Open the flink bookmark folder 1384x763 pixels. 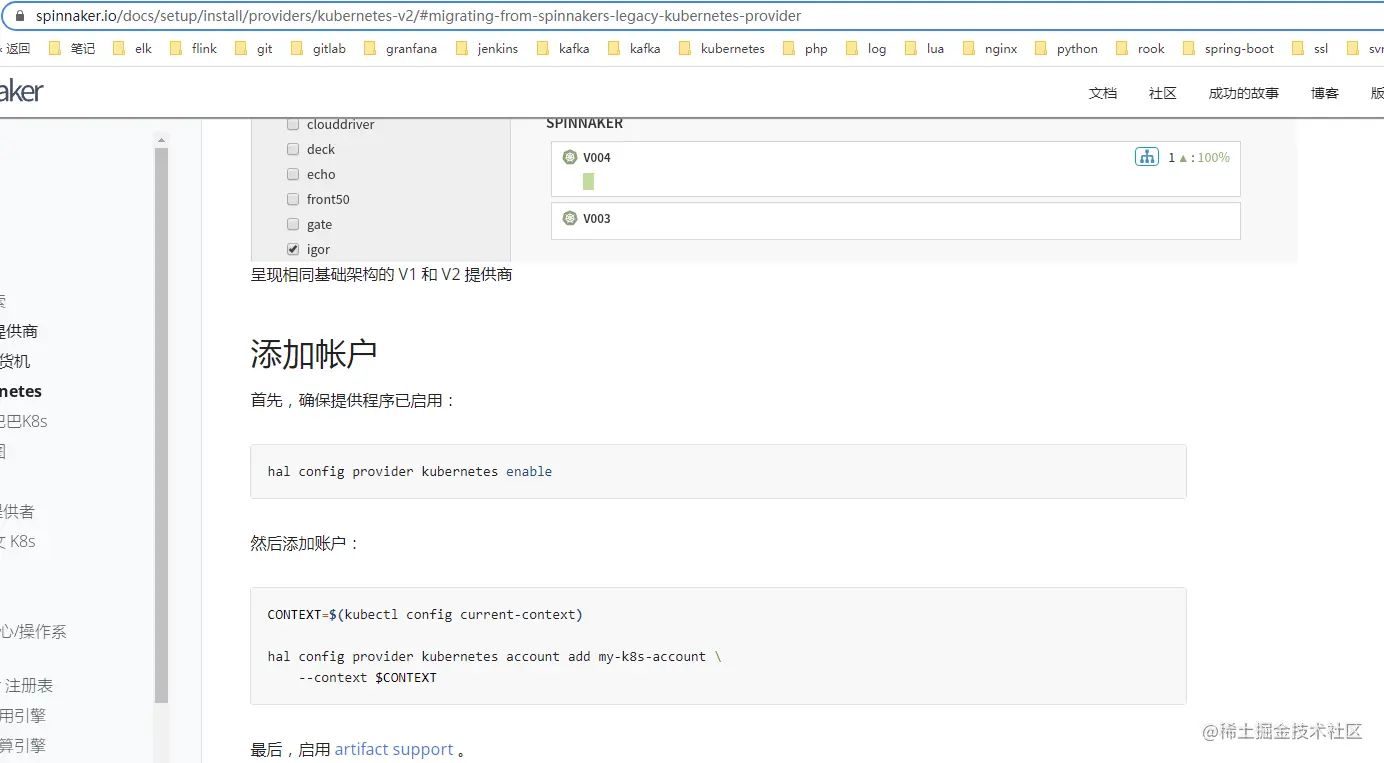193,48
